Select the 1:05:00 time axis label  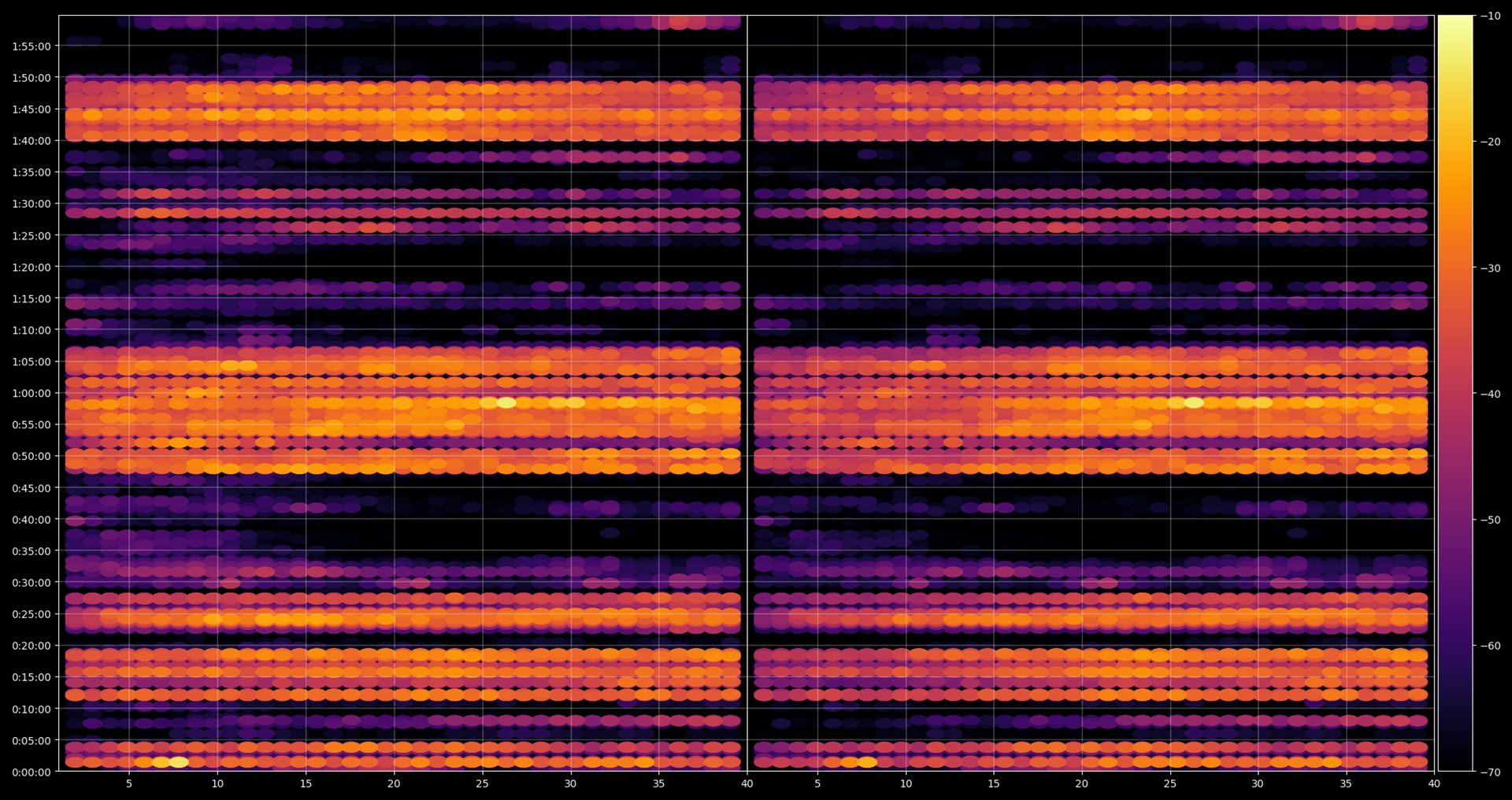[x=31, y=361]
